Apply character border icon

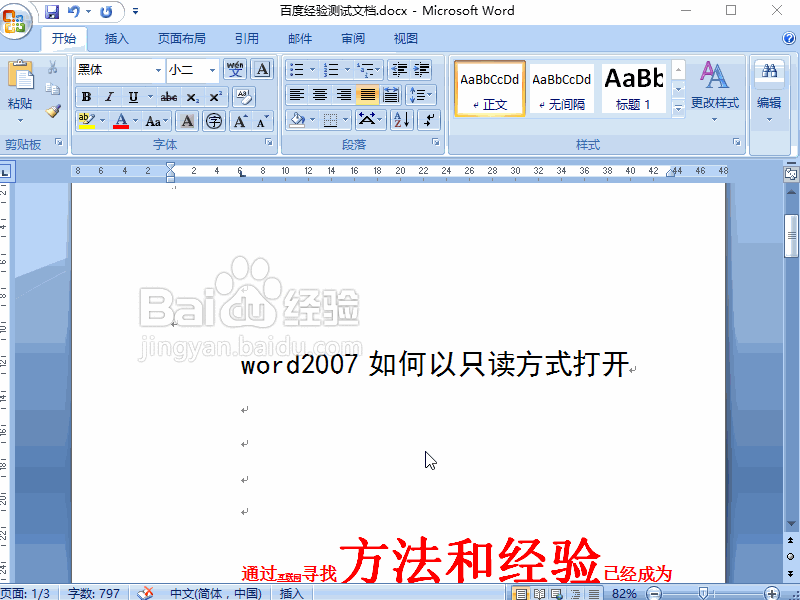tap(262, 69)
